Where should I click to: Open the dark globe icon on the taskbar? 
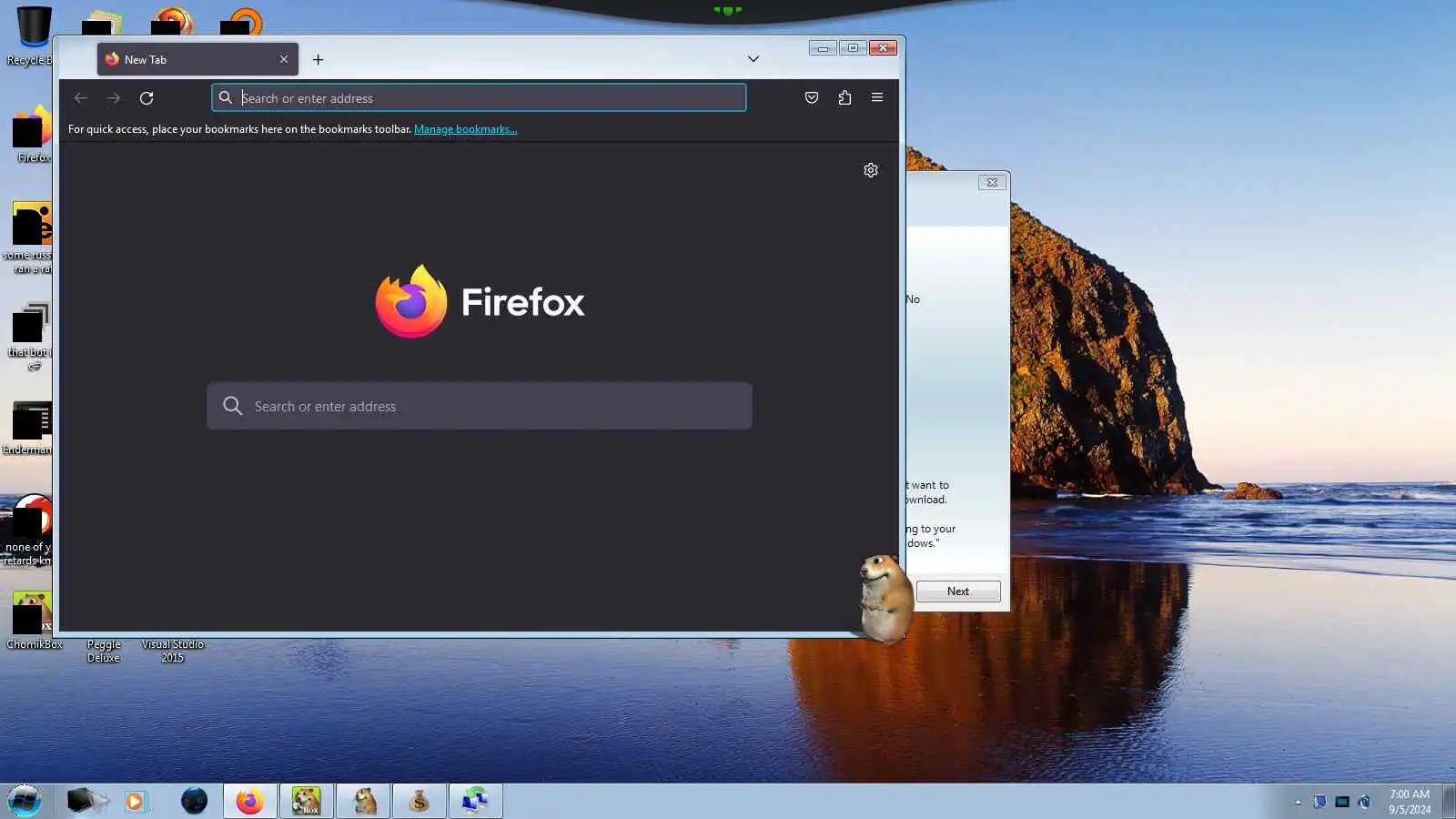click(x=194, y=801)
